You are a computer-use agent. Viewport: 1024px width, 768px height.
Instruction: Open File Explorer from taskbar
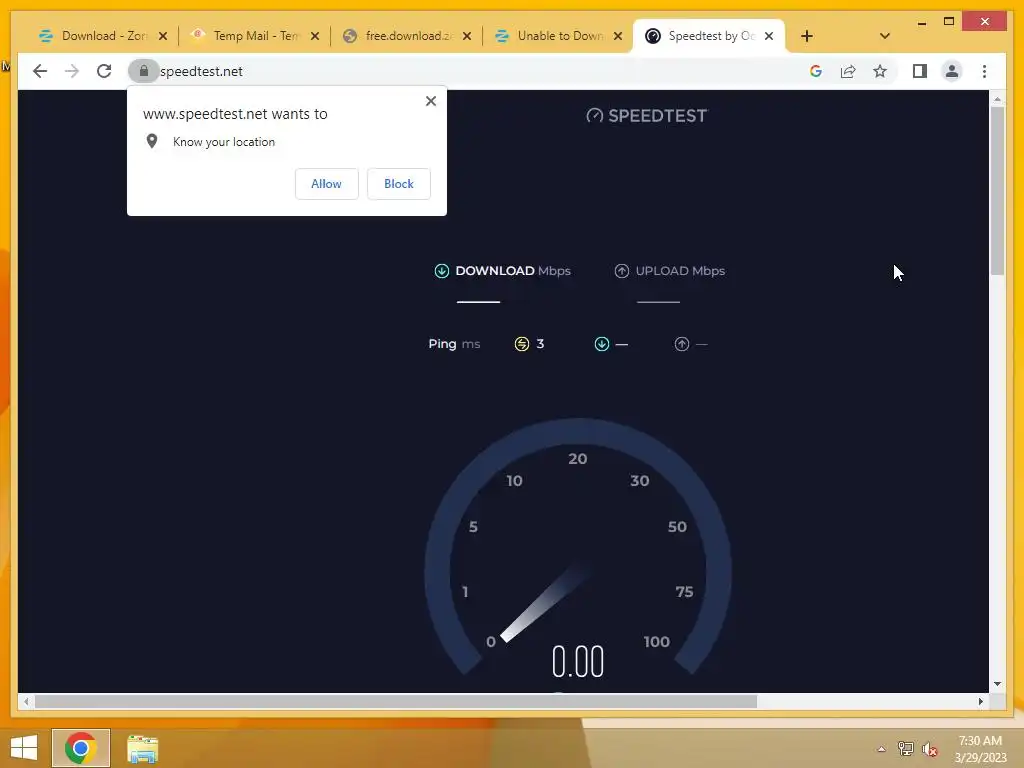[x=142, y=748]
